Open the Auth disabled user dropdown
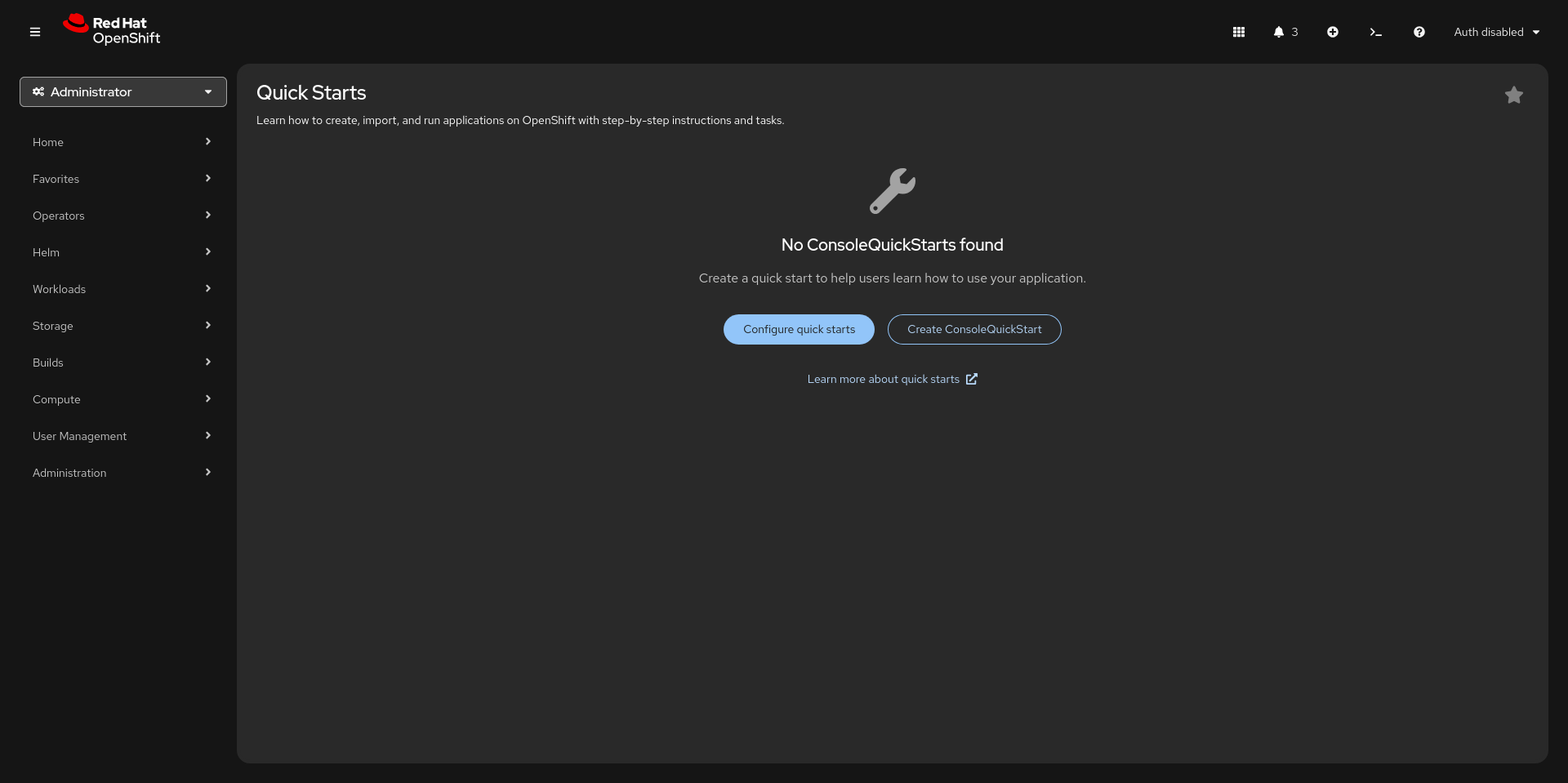 (x=1497, y=32)
